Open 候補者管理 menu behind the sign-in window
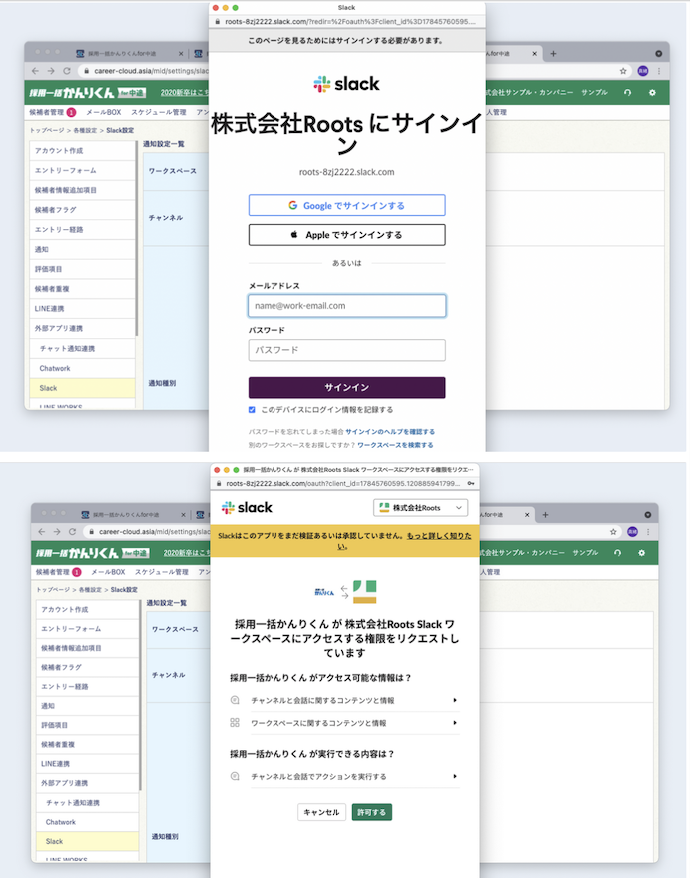The height and width of the screenshot is (878, 690). point(46,112)
